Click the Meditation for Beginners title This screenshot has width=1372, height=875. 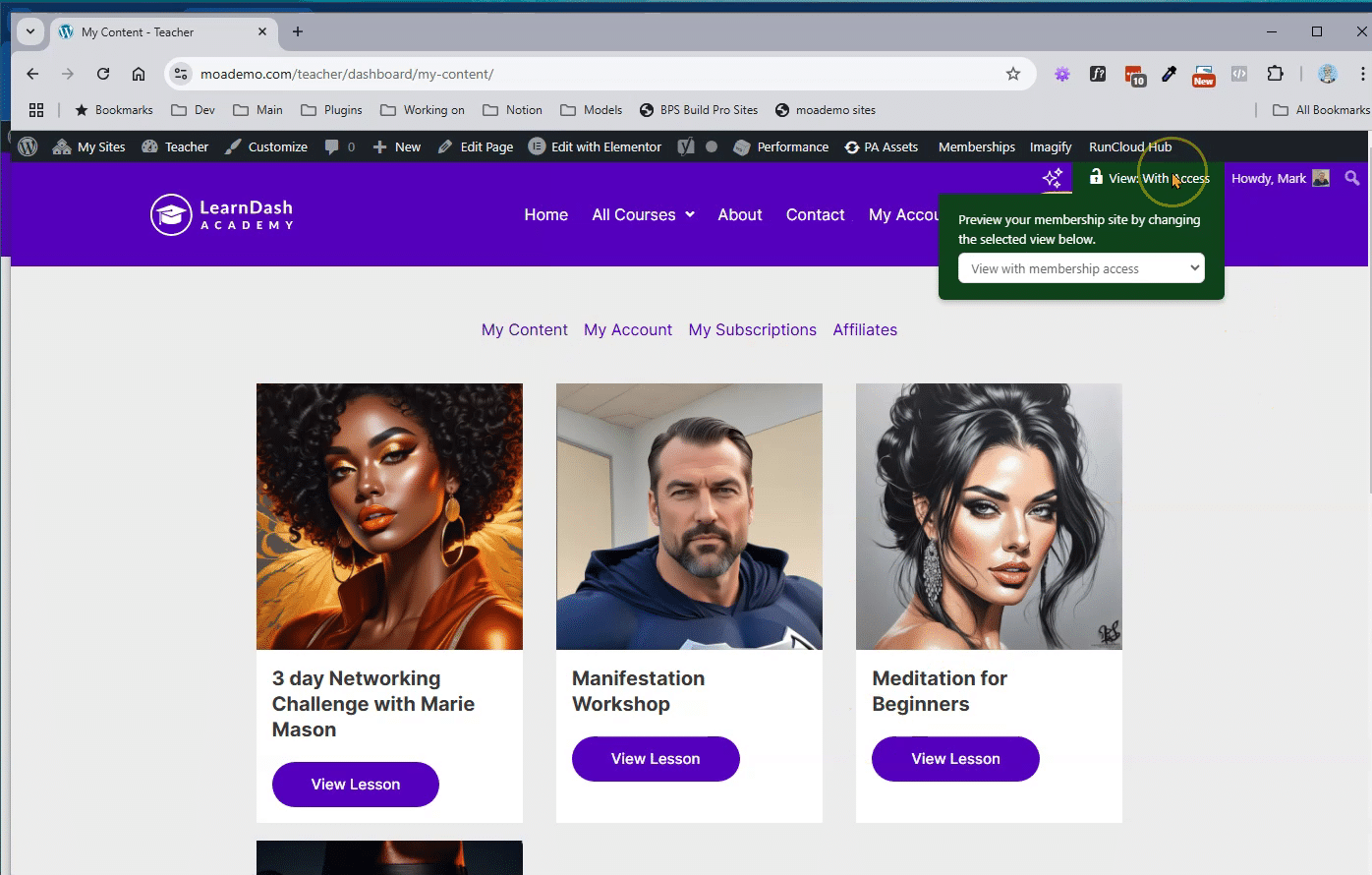click(940, 691)
